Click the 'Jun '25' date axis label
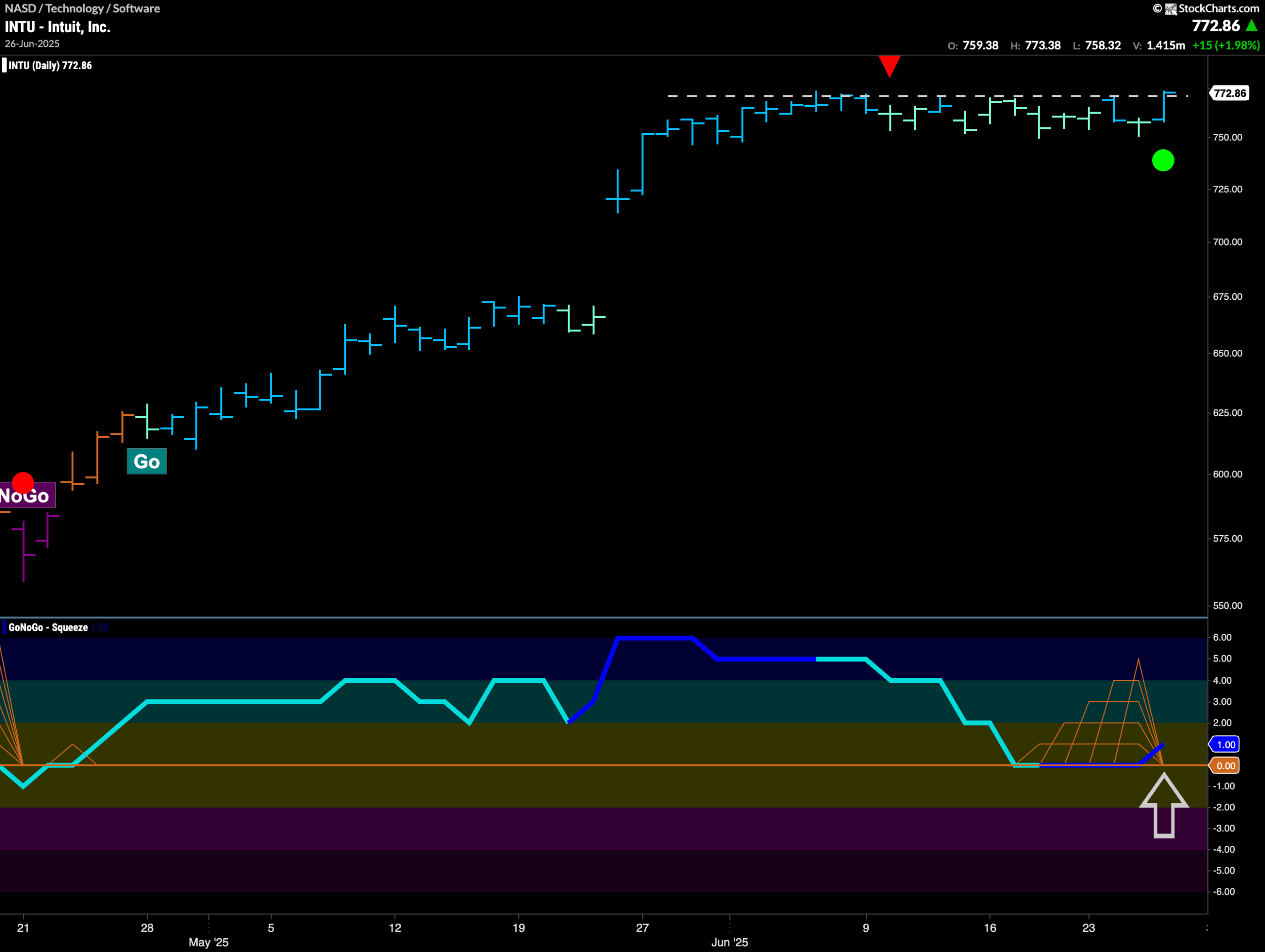This screenshot has width=1265, height=952. tap(729, 942)
